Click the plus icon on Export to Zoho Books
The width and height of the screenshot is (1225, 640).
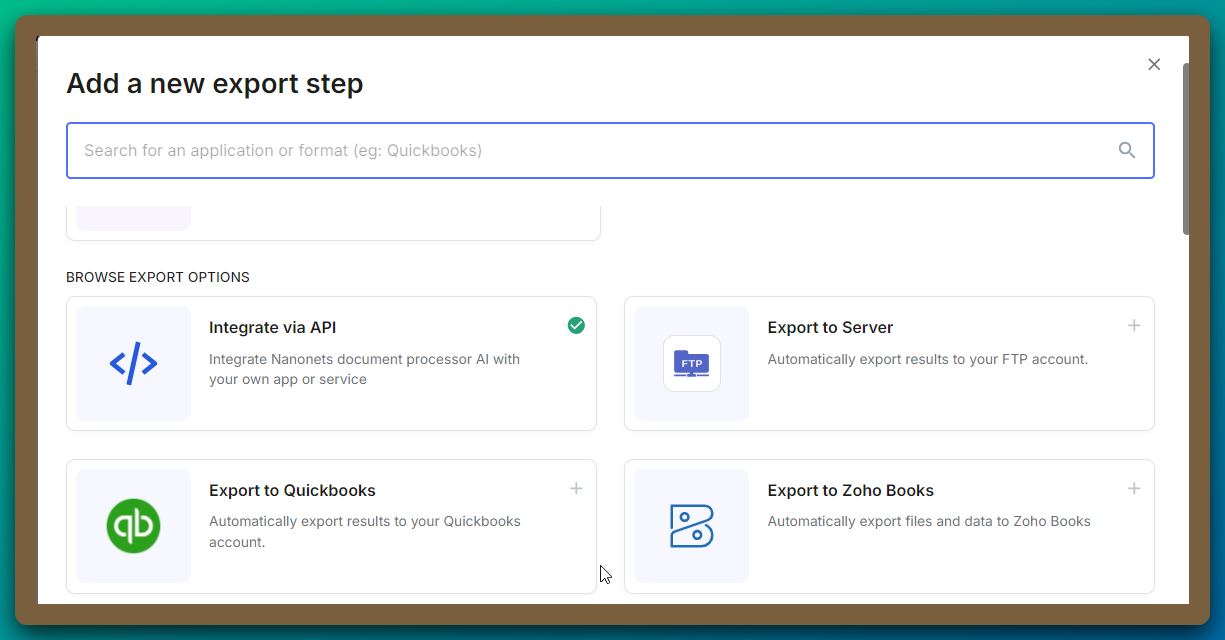pyautogui.click(x=1134, y=488)
